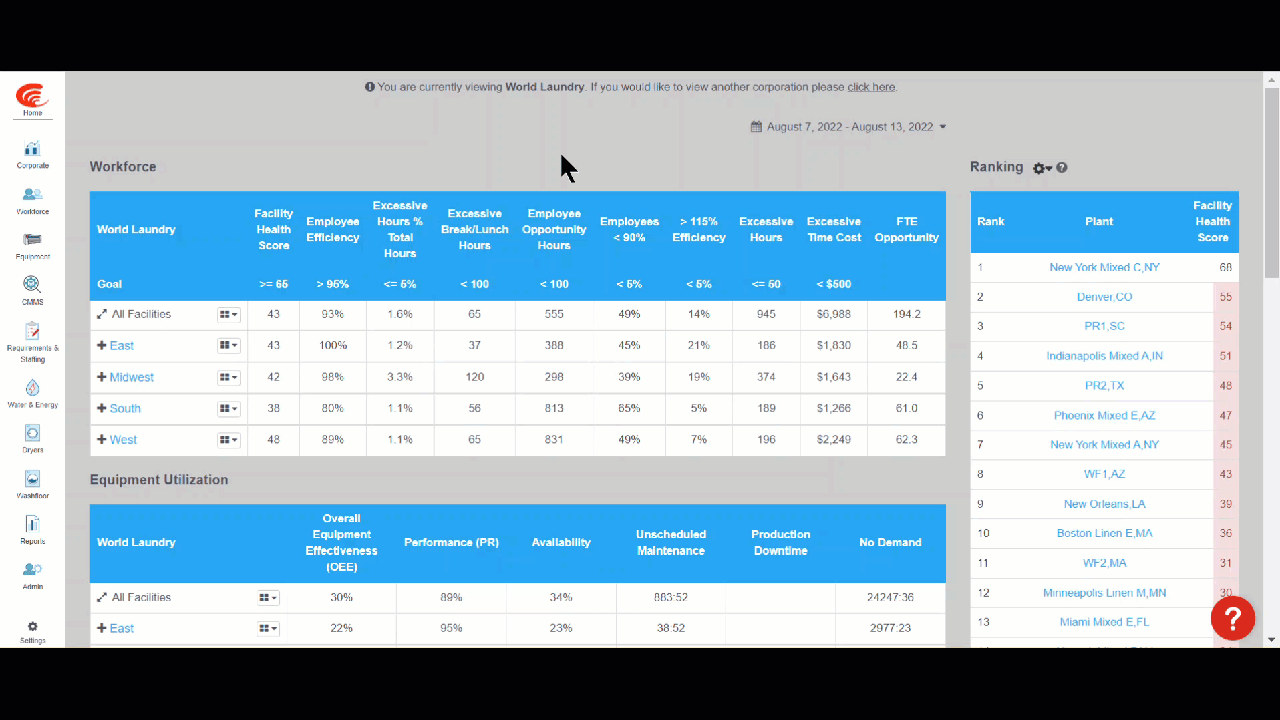1280x720 pixels.
Task: Open grid dropdown for Workforce All Facilities
Action: click(229, 315)
